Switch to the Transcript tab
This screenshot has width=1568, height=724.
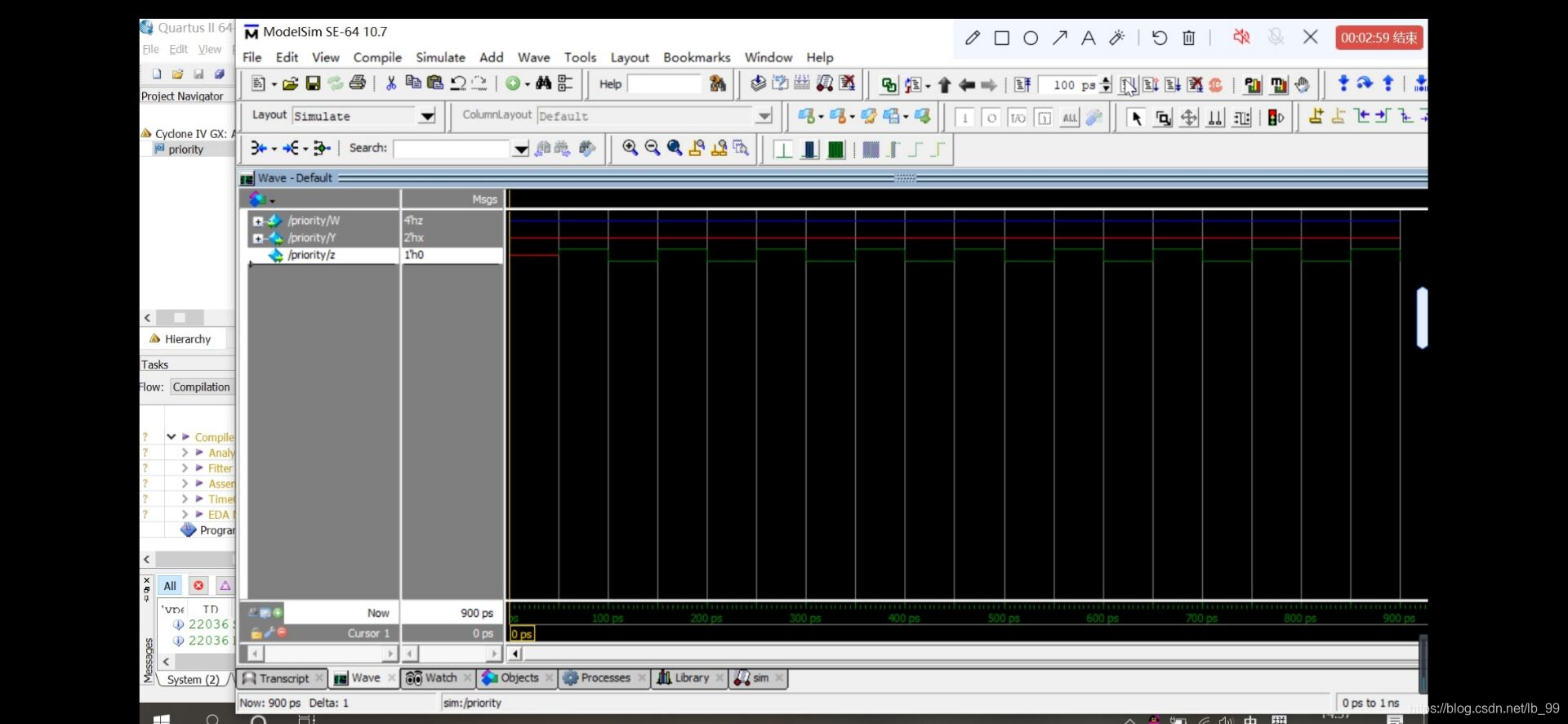[283, 678]
